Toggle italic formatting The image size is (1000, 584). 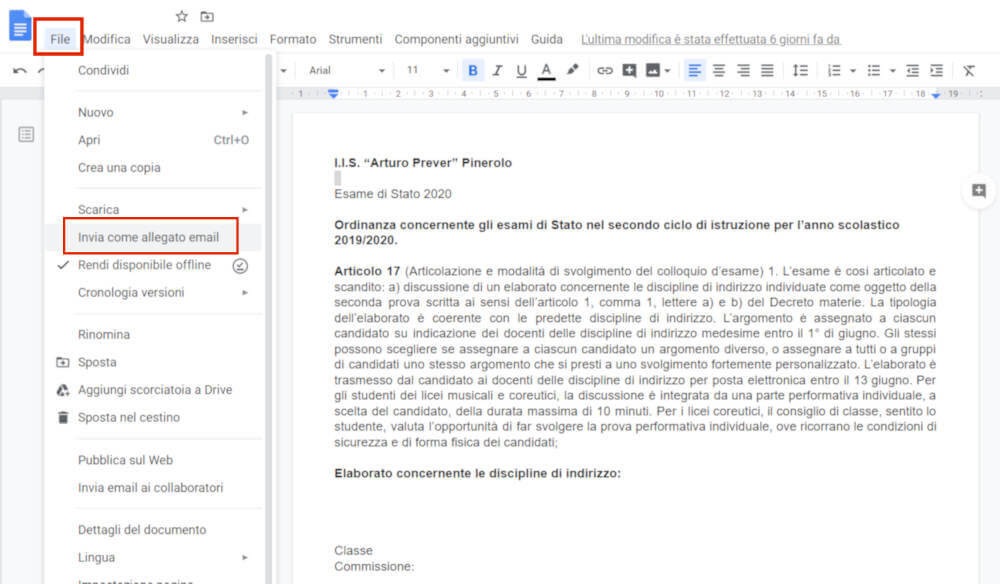[497, 70]
